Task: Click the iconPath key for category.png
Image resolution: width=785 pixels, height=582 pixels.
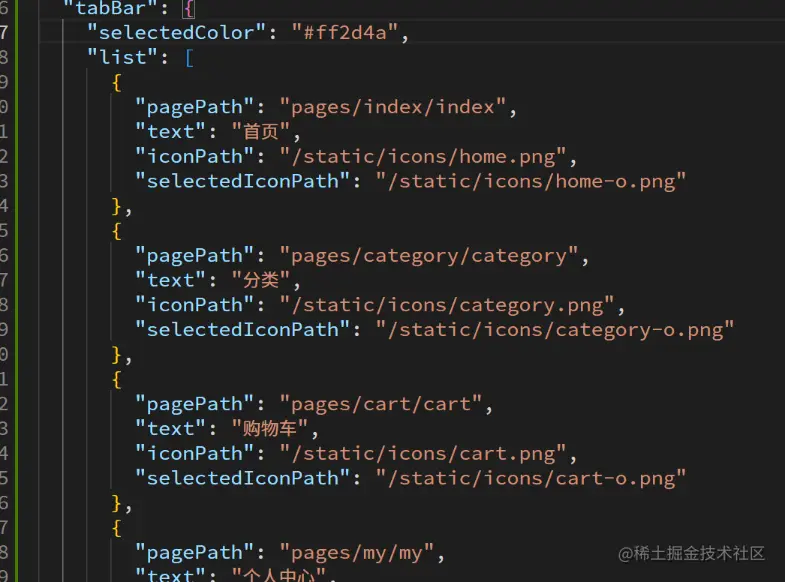Action: coord(195,305)
